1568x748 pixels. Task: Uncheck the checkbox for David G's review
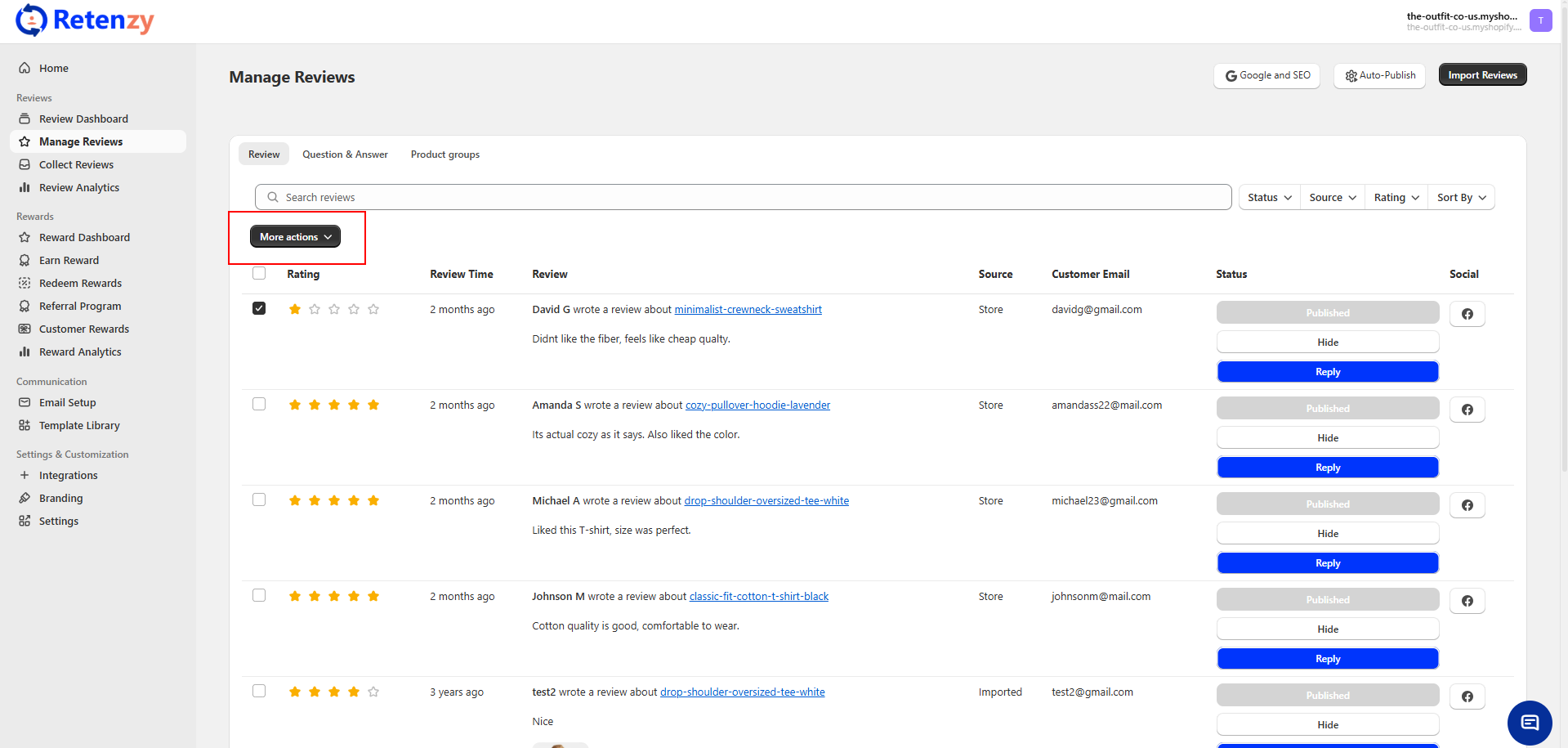(259, 308)
